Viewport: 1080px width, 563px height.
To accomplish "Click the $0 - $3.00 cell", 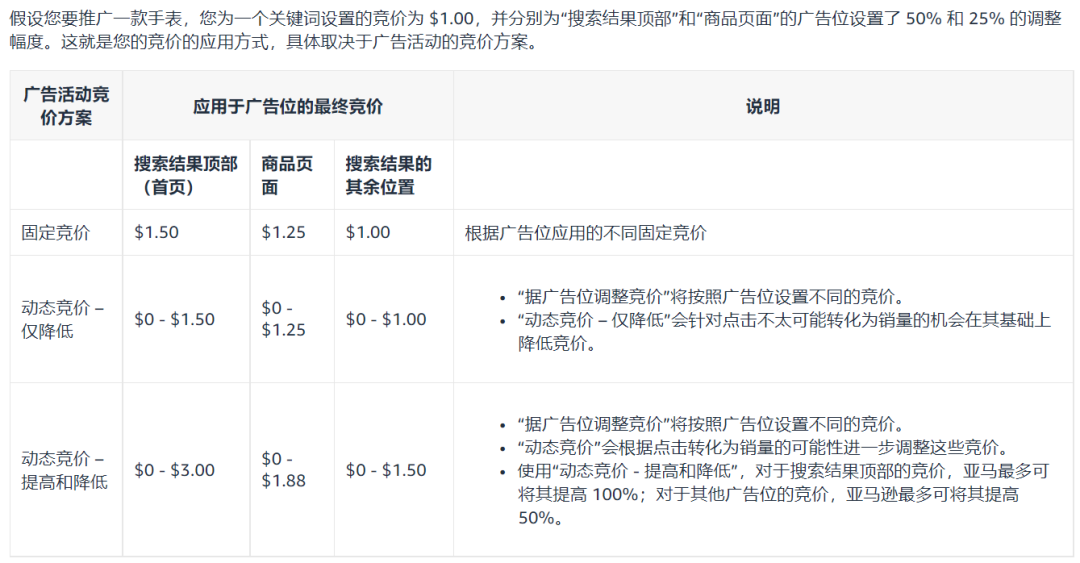I will tap(174, 470).
